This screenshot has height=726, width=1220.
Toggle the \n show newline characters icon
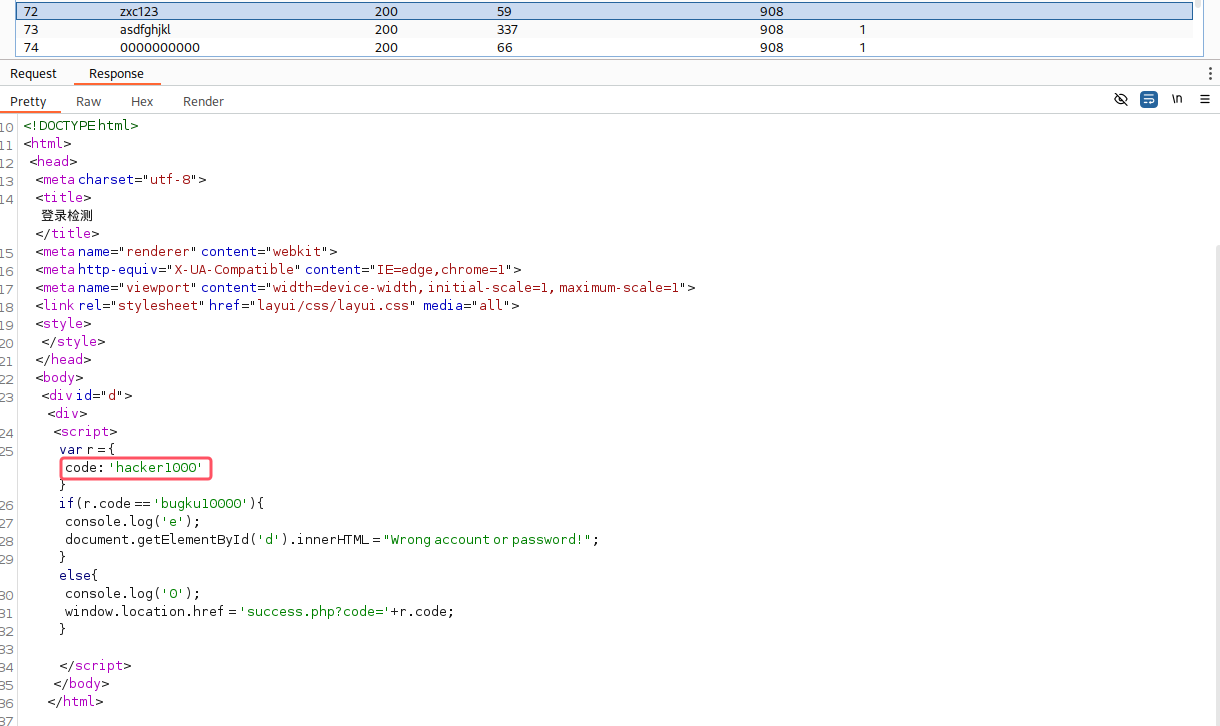(1177, 100)
